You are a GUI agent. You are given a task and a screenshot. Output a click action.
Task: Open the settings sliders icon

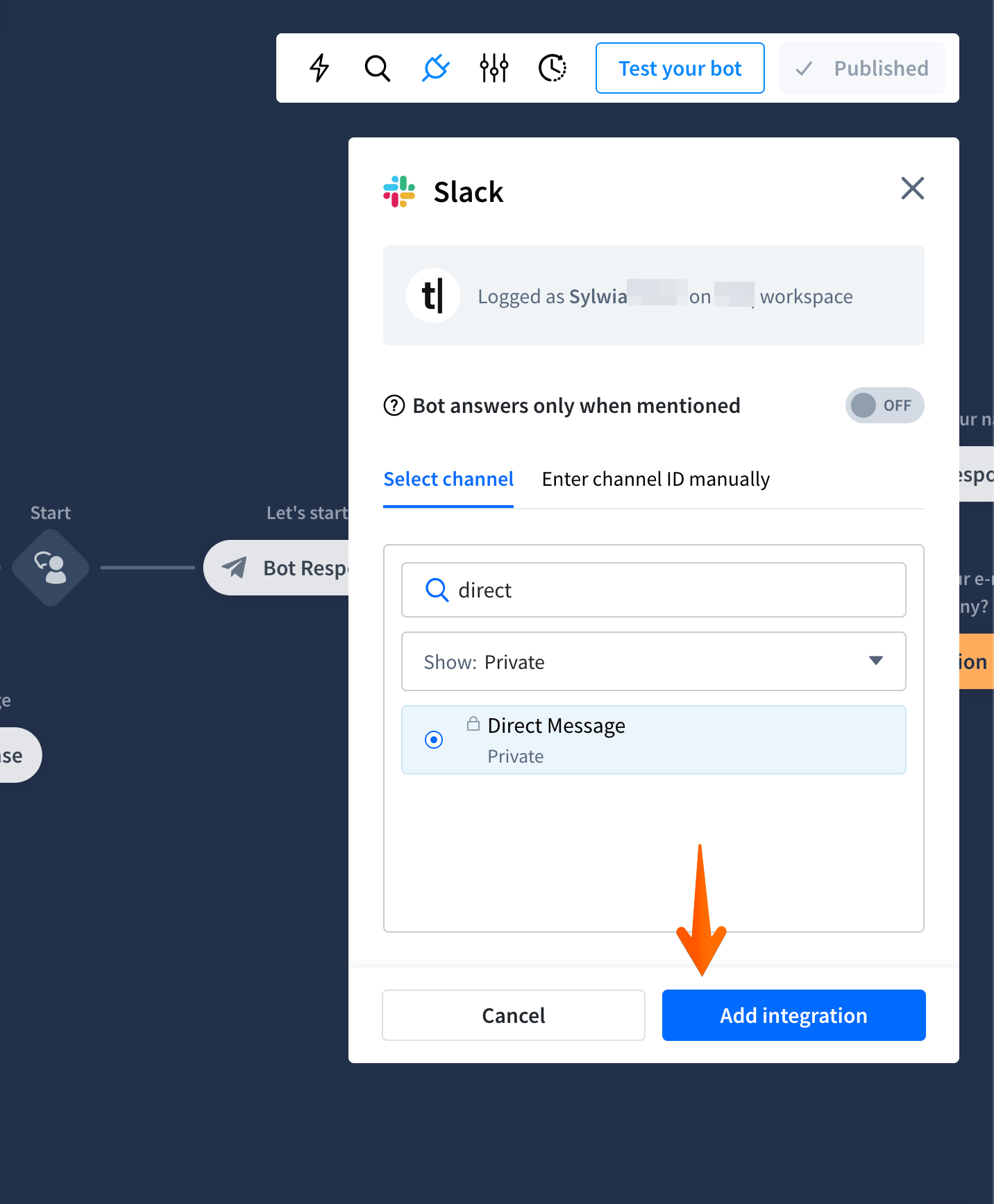494,68
